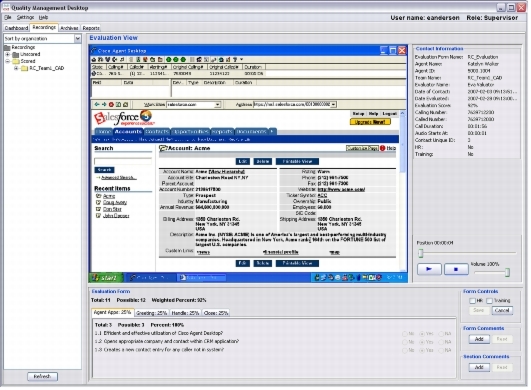Click the Refresh button below recordings tree

pyautogui.click(x=42, y=376)
